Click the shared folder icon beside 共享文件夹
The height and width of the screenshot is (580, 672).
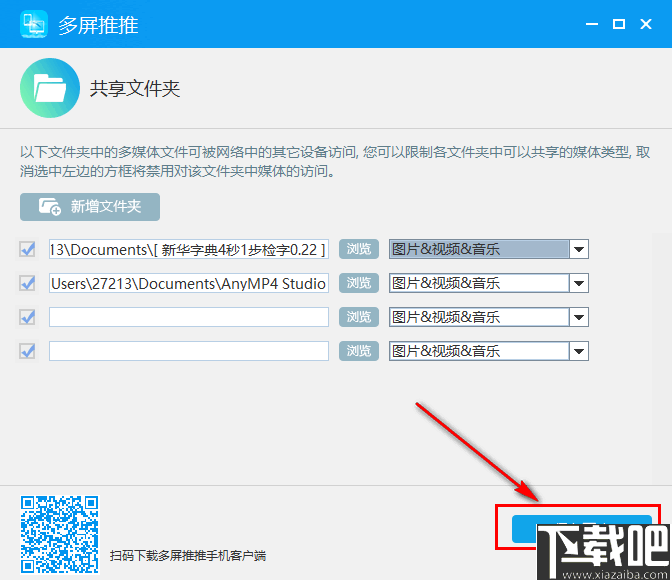tap(50, 88)
